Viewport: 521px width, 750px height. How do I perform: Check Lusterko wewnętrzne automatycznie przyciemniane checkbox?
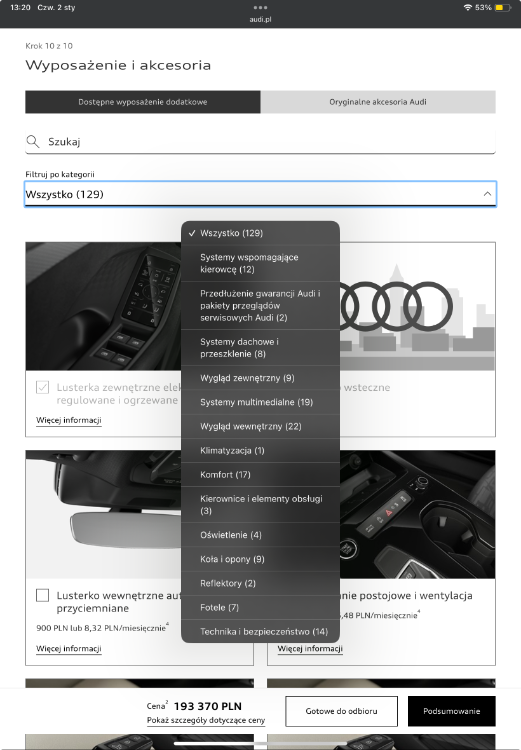43,595
